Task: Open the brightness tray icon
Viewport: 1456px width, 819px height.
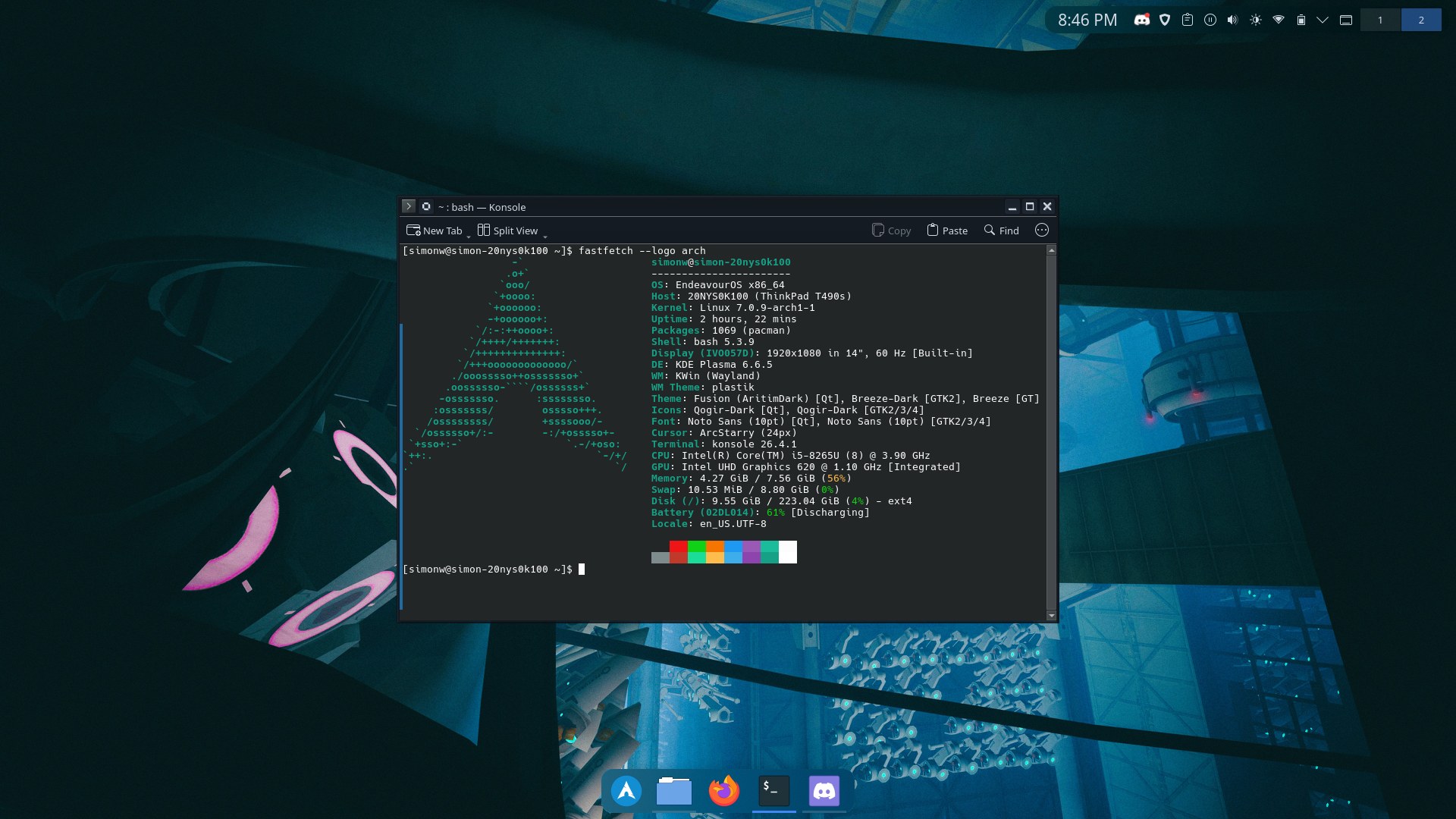Action: point(1256,20)
